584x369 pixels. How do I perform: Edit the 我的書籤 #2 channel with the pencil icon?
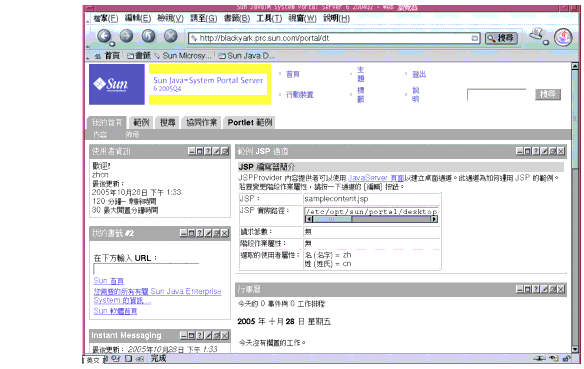coord(208,233)
